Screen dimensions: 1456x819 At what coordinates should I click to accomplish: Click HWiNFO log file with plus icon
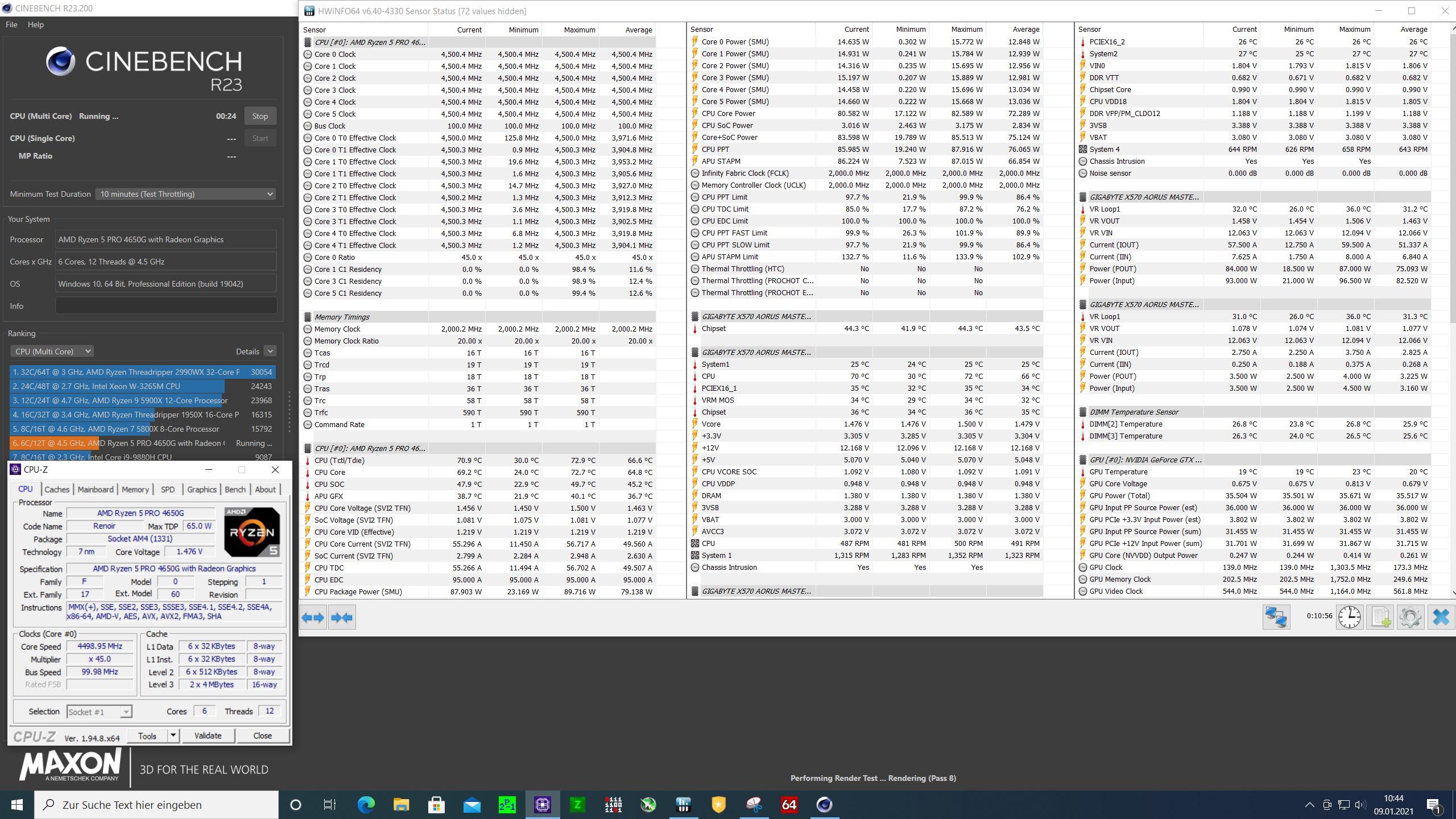1381,617
